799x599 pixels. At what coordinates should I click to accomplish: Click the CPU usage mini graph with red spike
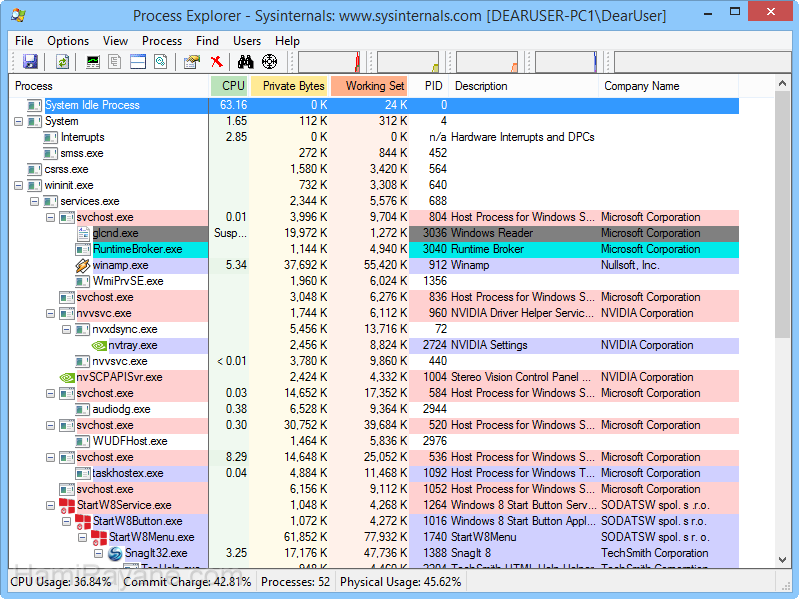pyautogui.click(x=329, y=62)
